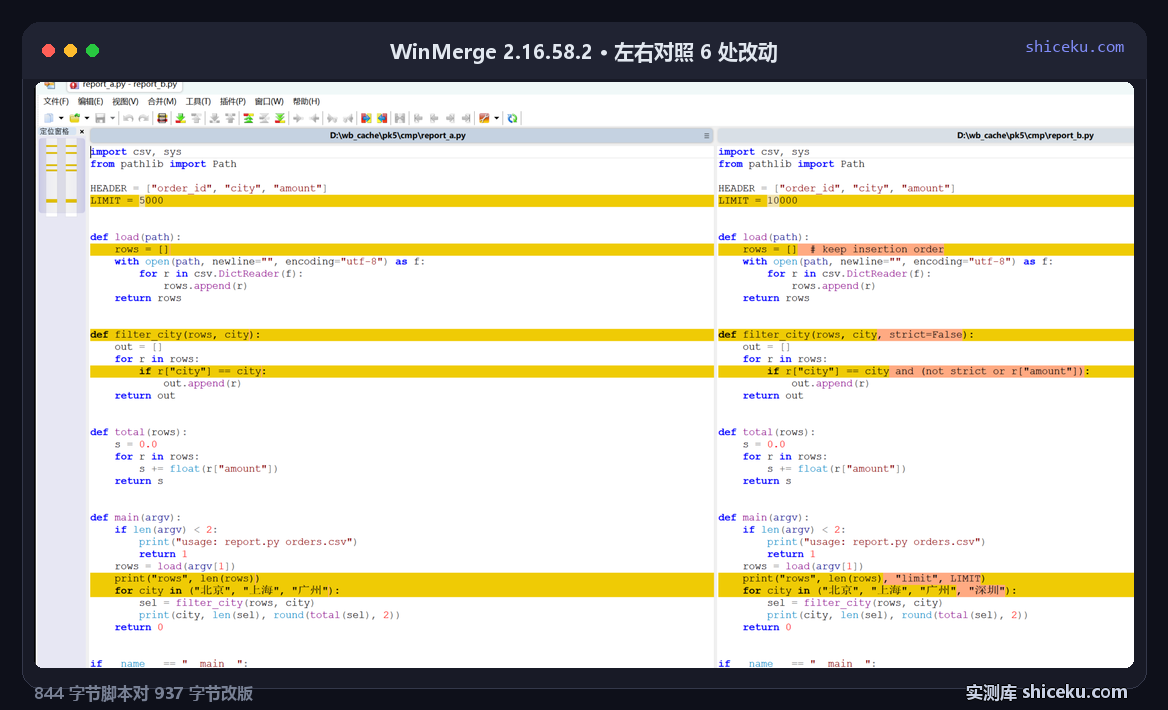
Task: Open the 编辑(E) menu
Action: (x=90, y=101)
